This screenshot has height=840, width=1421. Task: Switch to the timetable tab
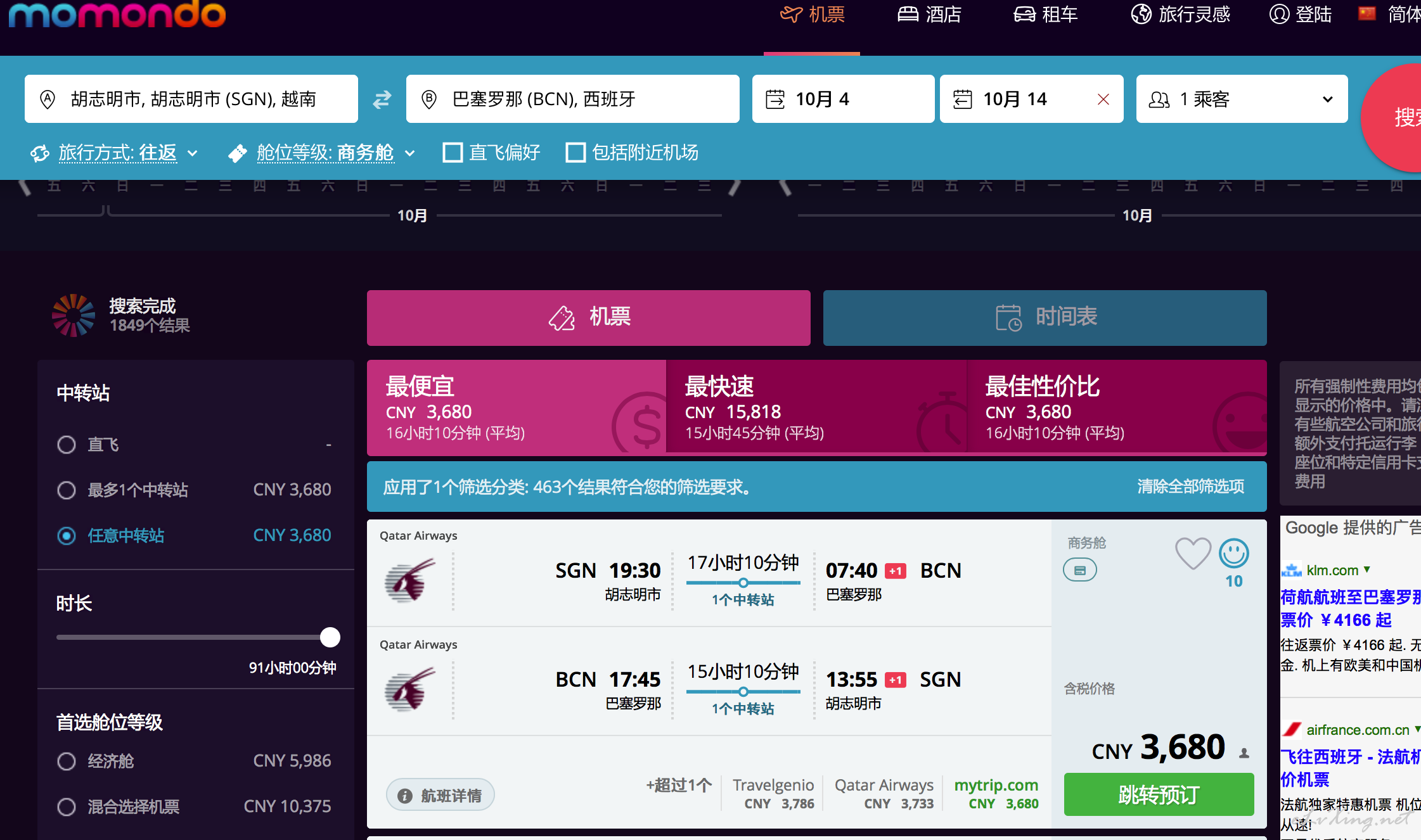tap(1045, 318)
